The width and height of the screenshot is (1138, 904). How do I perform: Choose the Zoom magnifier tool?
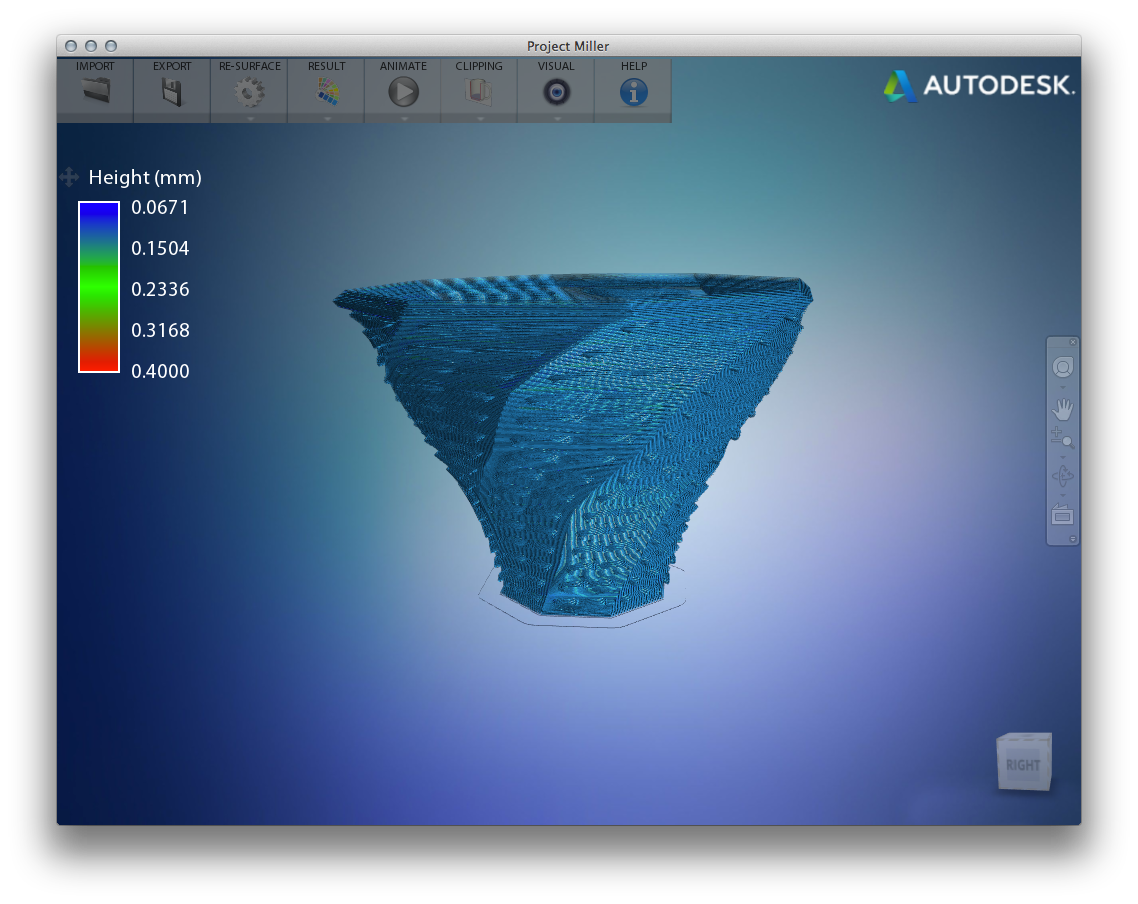(x=1062, y=437)
